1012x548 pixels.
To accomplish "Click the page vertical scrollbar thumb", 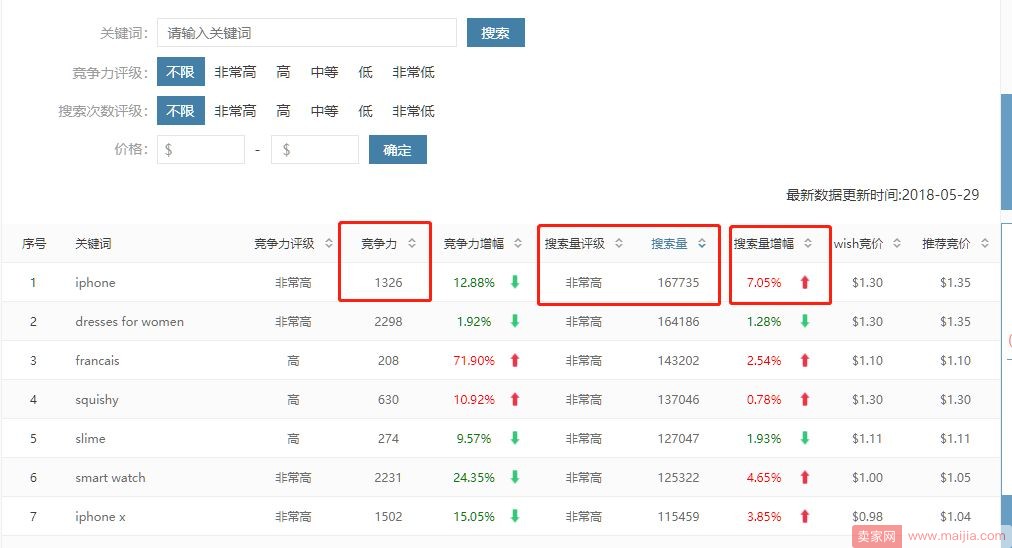I will click(1006, 152).
